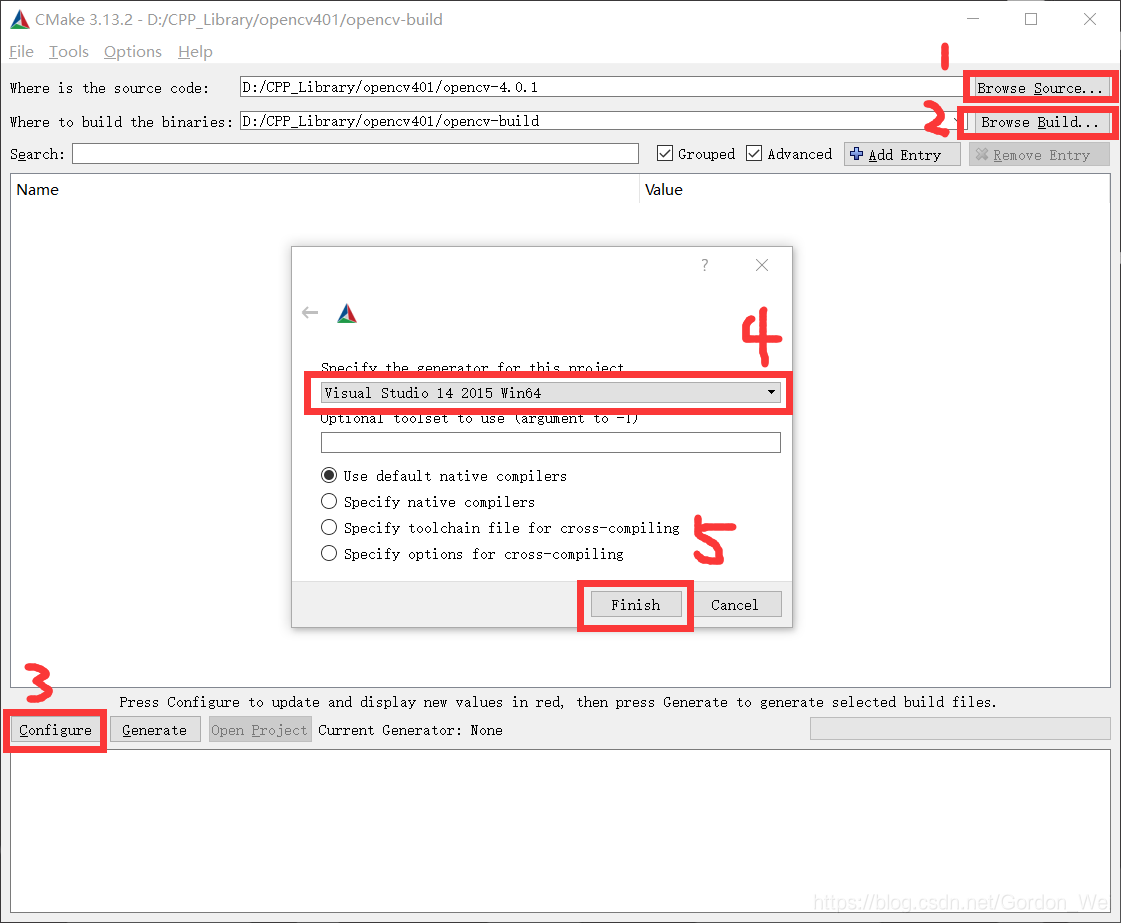The width and height of the screenshot is (1121, 923).
Task: Click Finish to confirm the generator
Action: [635, 604]
